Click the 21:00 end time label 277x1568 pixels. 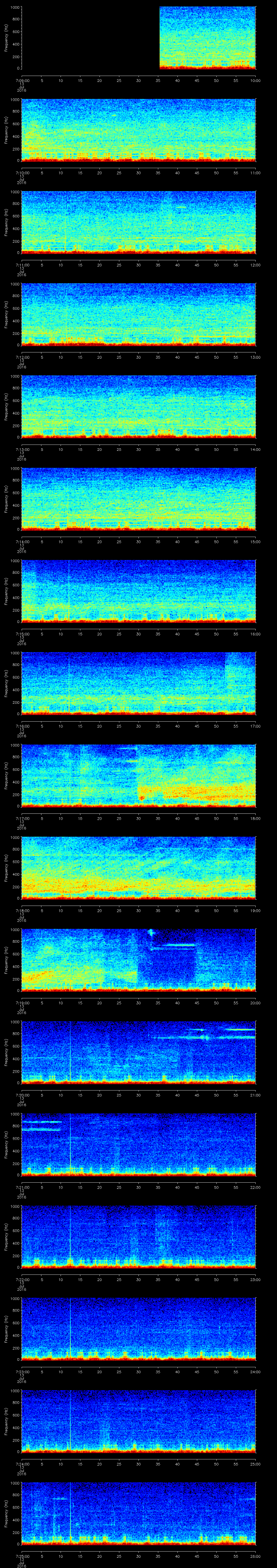click(256, 1095)
